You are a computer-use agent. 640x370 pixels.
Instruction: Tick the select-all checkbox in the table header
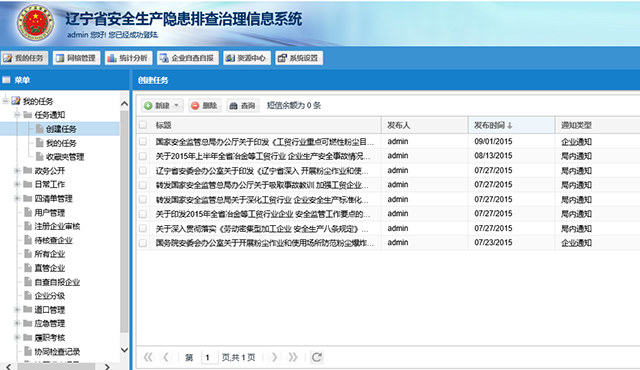pyautogui.click(x=143, y=125)
